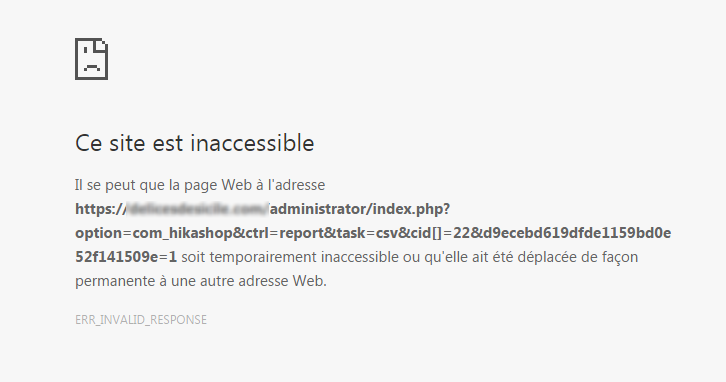
Task: Click "Web à l'adresse" in first line
Action: [273, 185]
